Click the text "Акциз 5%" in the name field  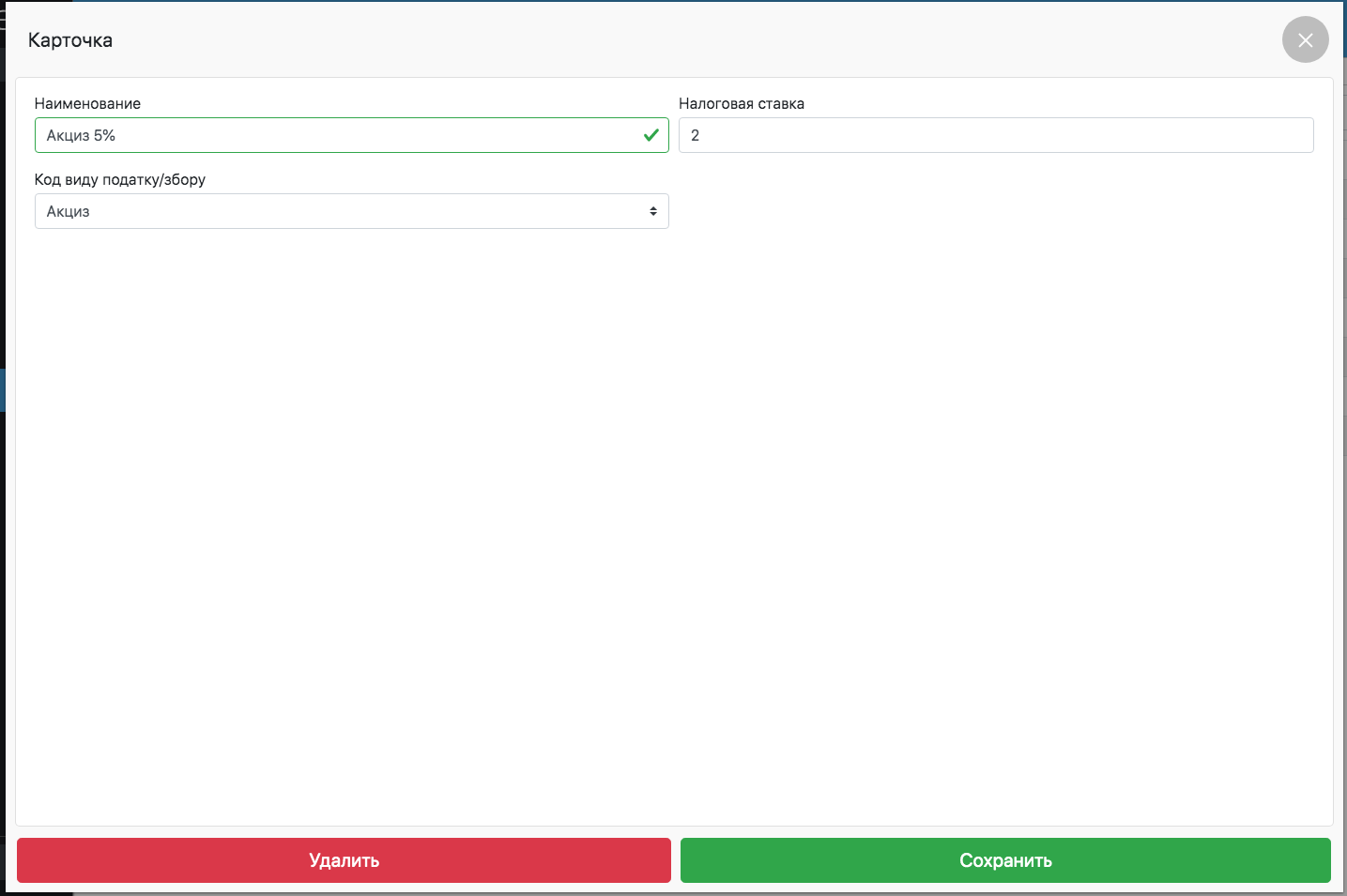tap(81, 135)
